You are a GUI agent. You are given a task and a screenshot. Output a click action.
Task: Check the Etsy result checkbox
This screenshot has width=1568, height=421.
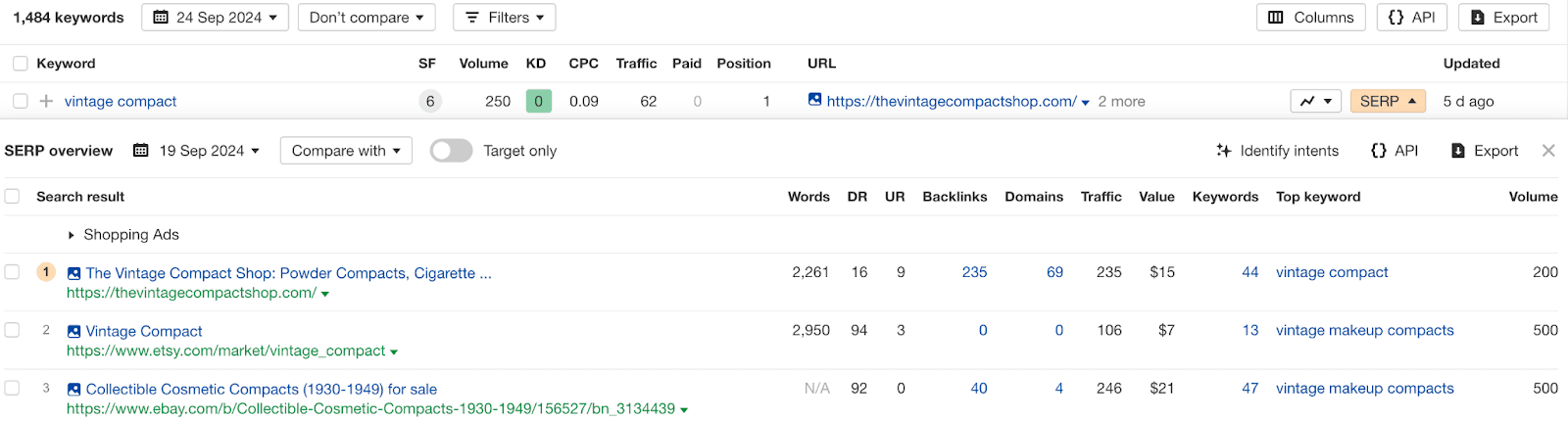point(13,330)
